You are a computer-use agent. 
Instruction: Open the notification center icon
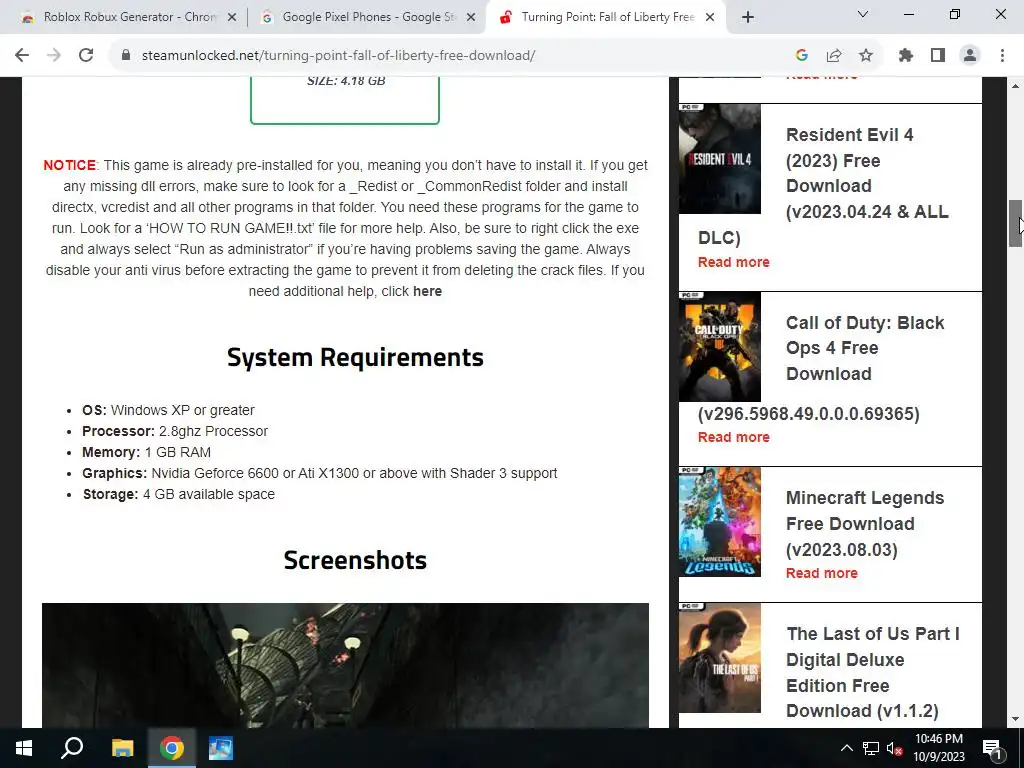coord(993,748)
